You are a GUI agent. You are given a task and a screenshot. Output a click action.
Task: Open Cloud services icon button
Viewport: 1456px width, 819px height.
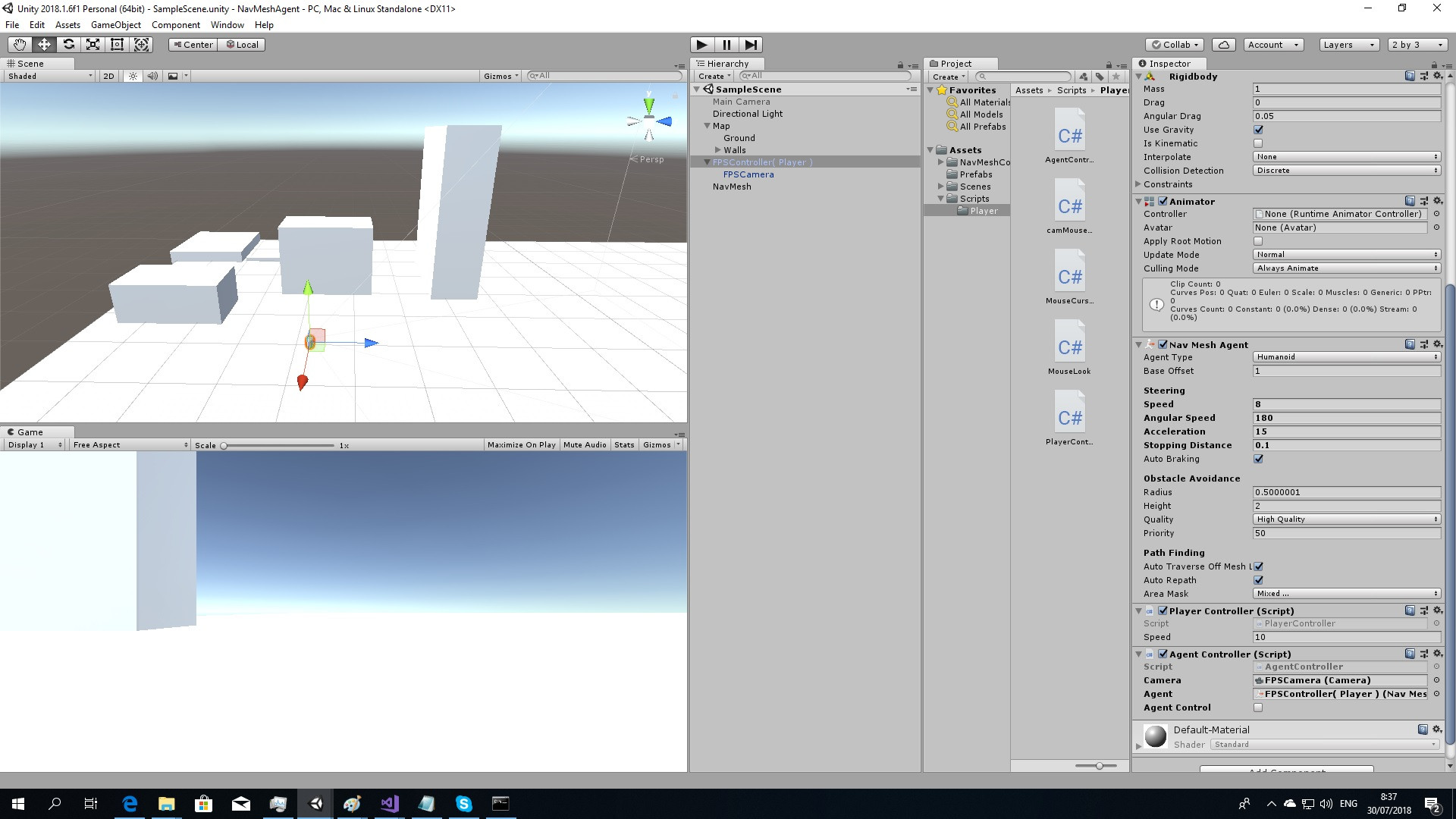point(1224,45)
